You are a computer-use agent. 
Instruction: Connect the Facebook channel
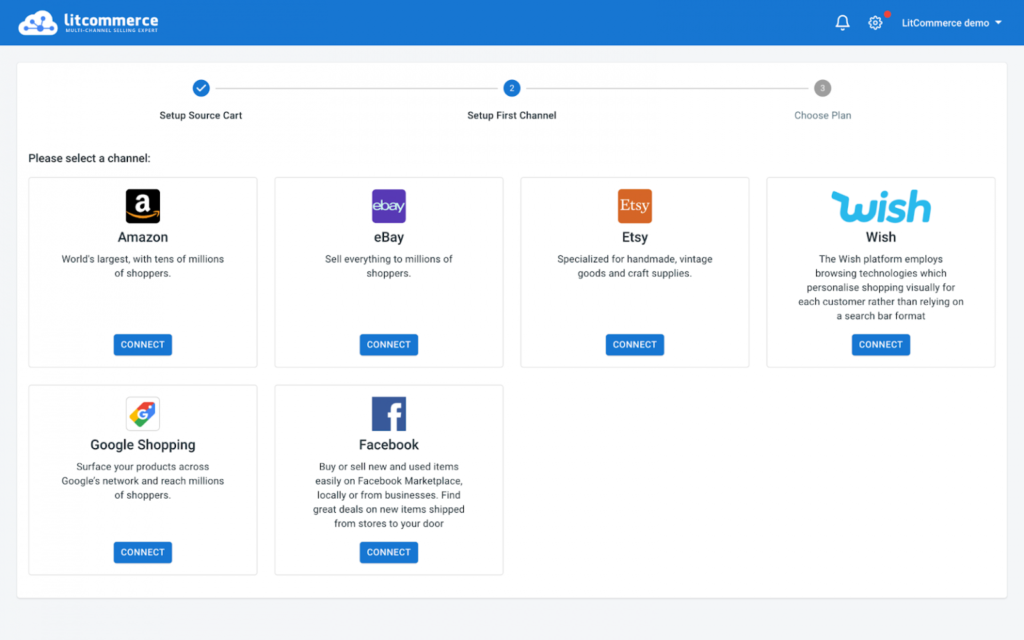click(389, 552)
